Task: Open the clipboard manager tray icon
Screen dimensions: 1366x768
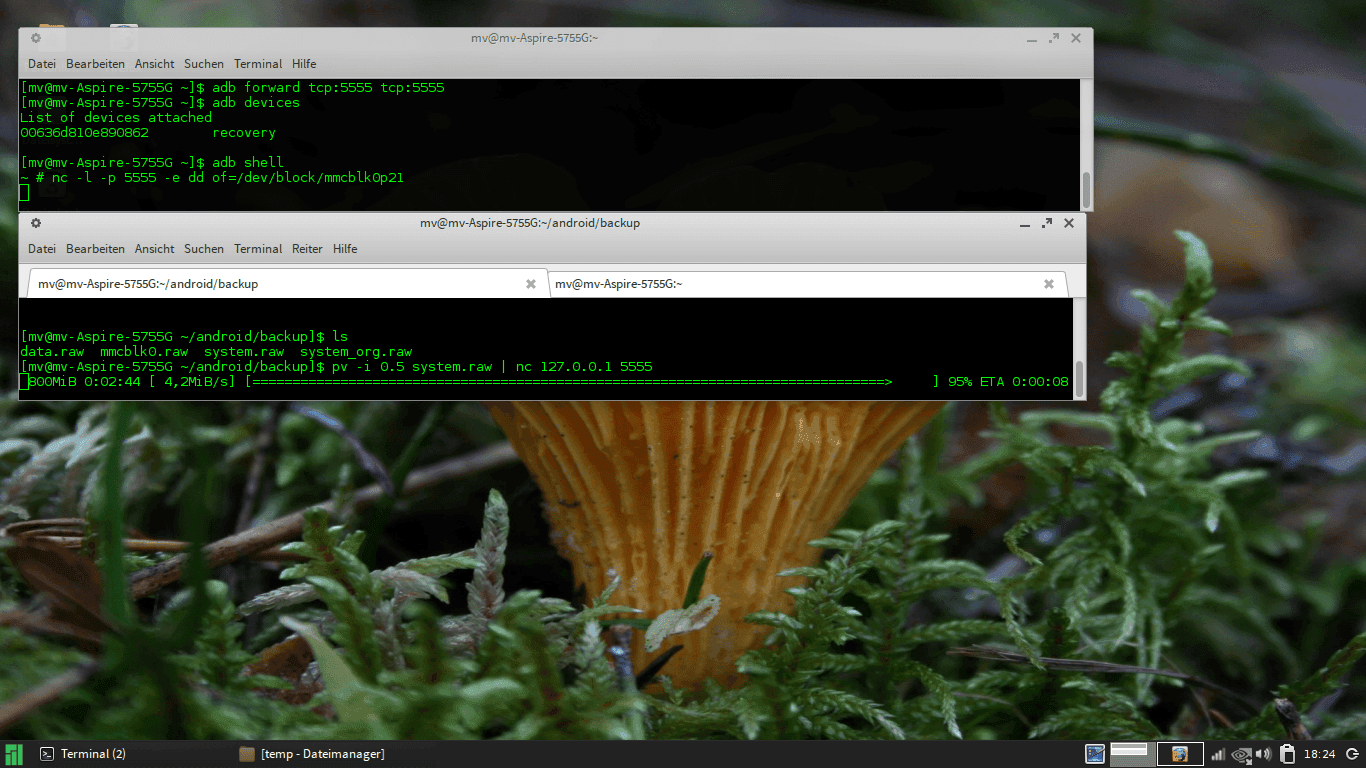Action: click(x=1287, y=754)
